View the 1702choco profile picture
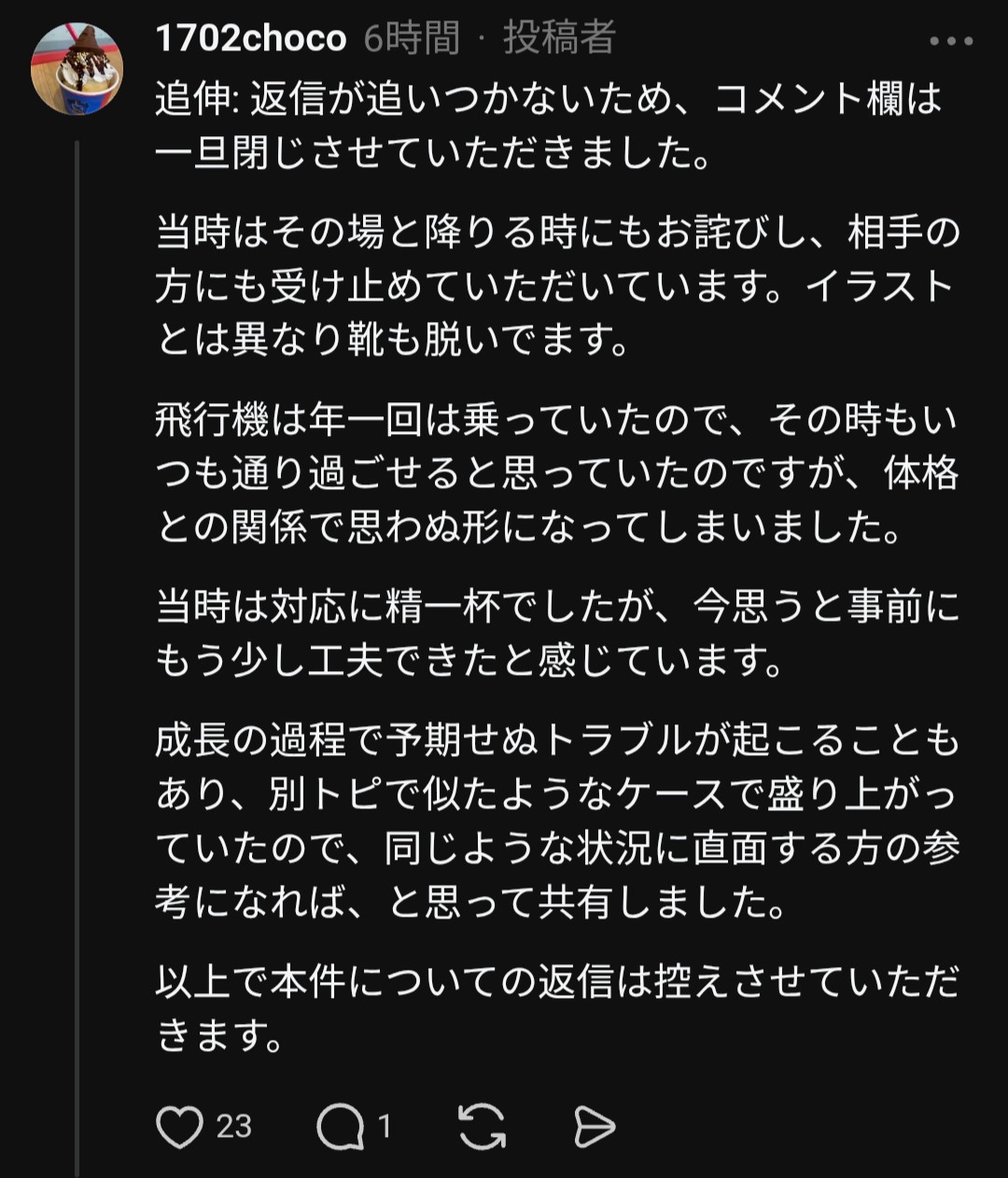This screenshot has height=1178, width=1008. (77, 69)
